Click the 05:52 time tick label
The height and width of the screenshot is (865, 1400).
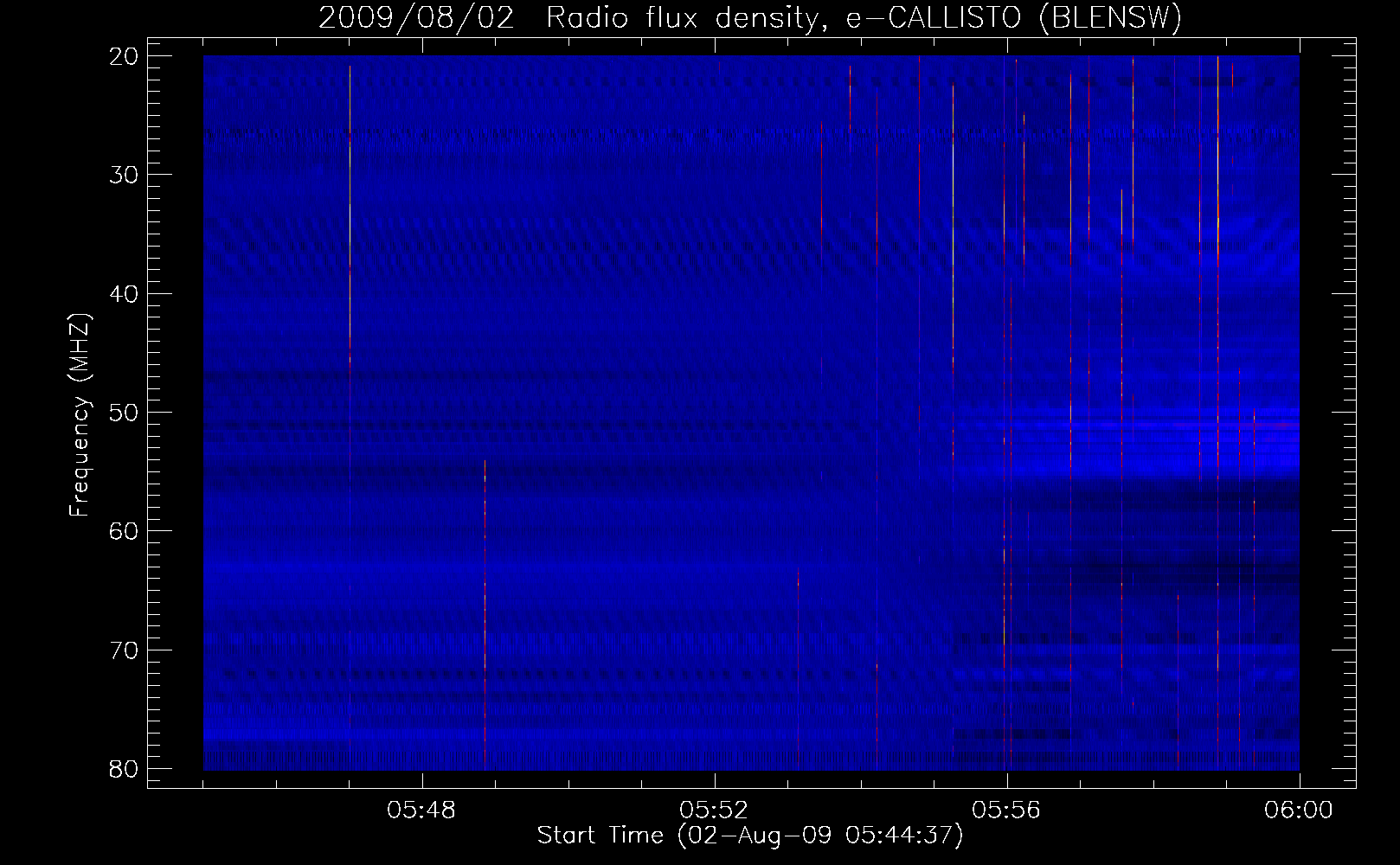point(714,811)
